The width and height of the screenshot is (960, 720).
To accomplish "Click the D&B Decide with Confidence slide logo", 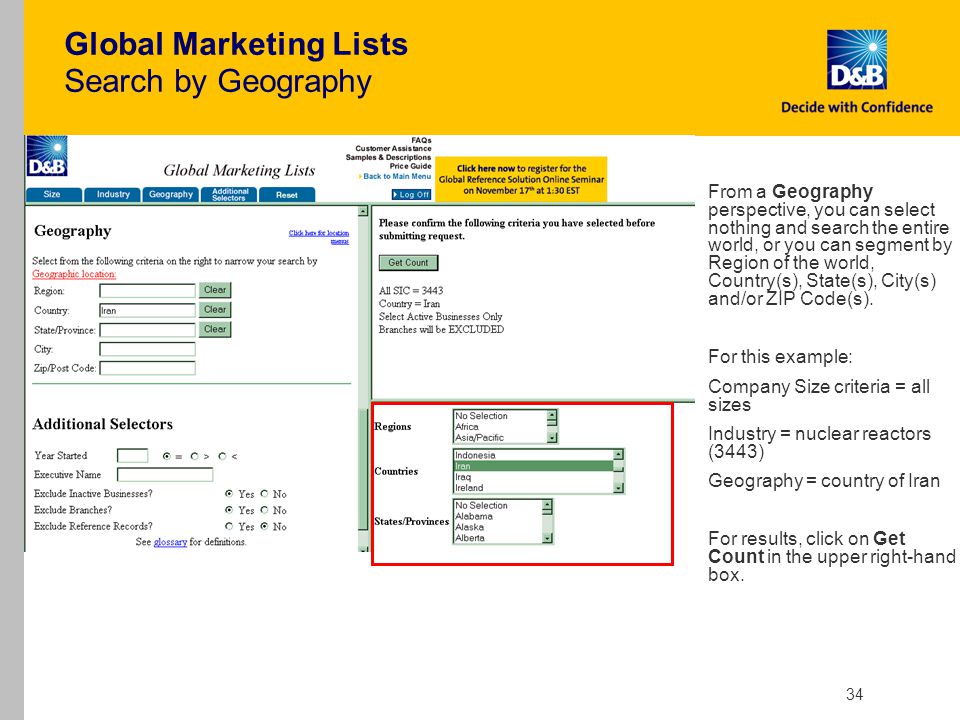I will click(857, 72).
